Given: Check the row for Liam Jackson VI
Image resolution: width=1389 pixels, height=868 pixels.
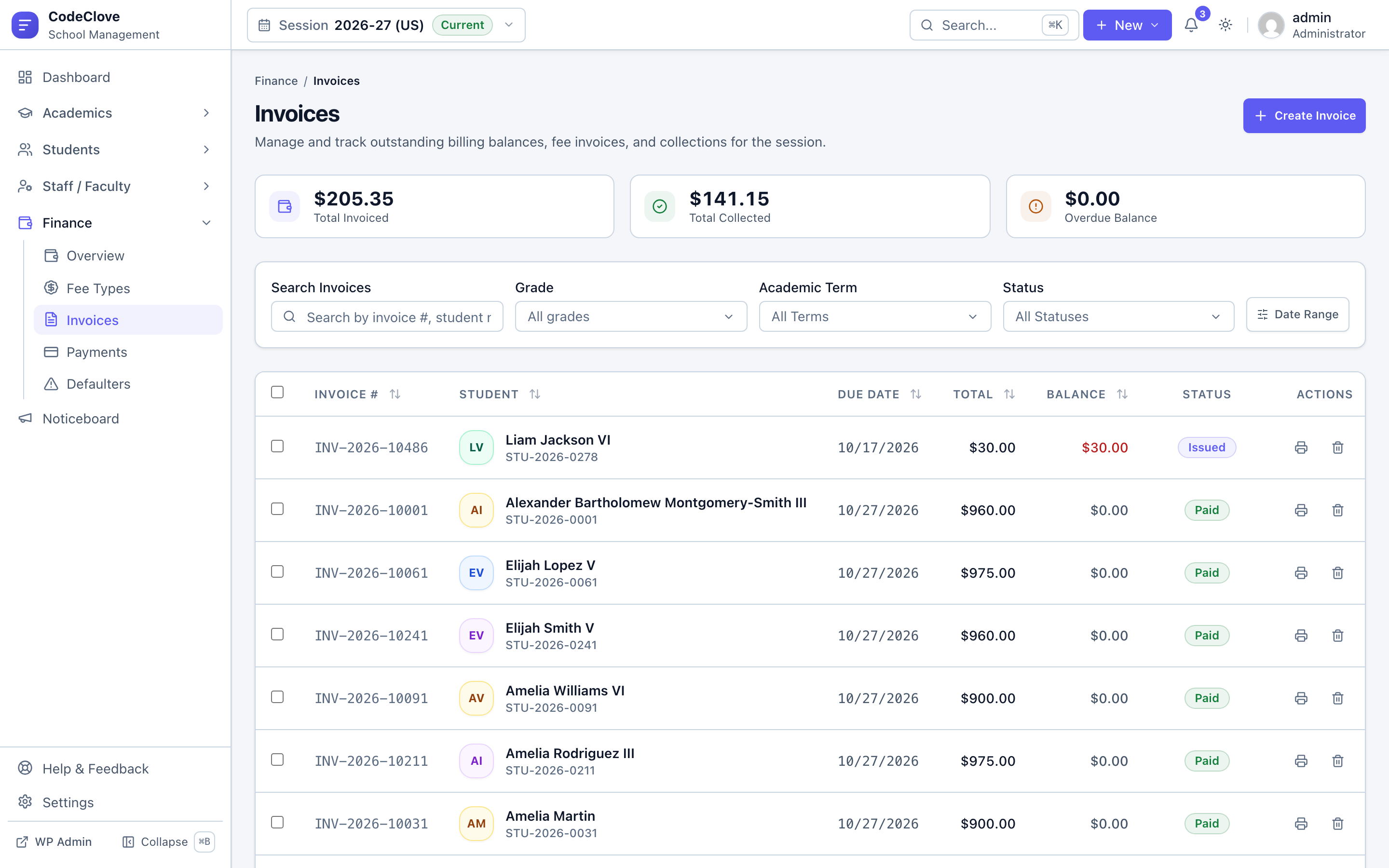Looking at the screenshot, I should point(277,446).
